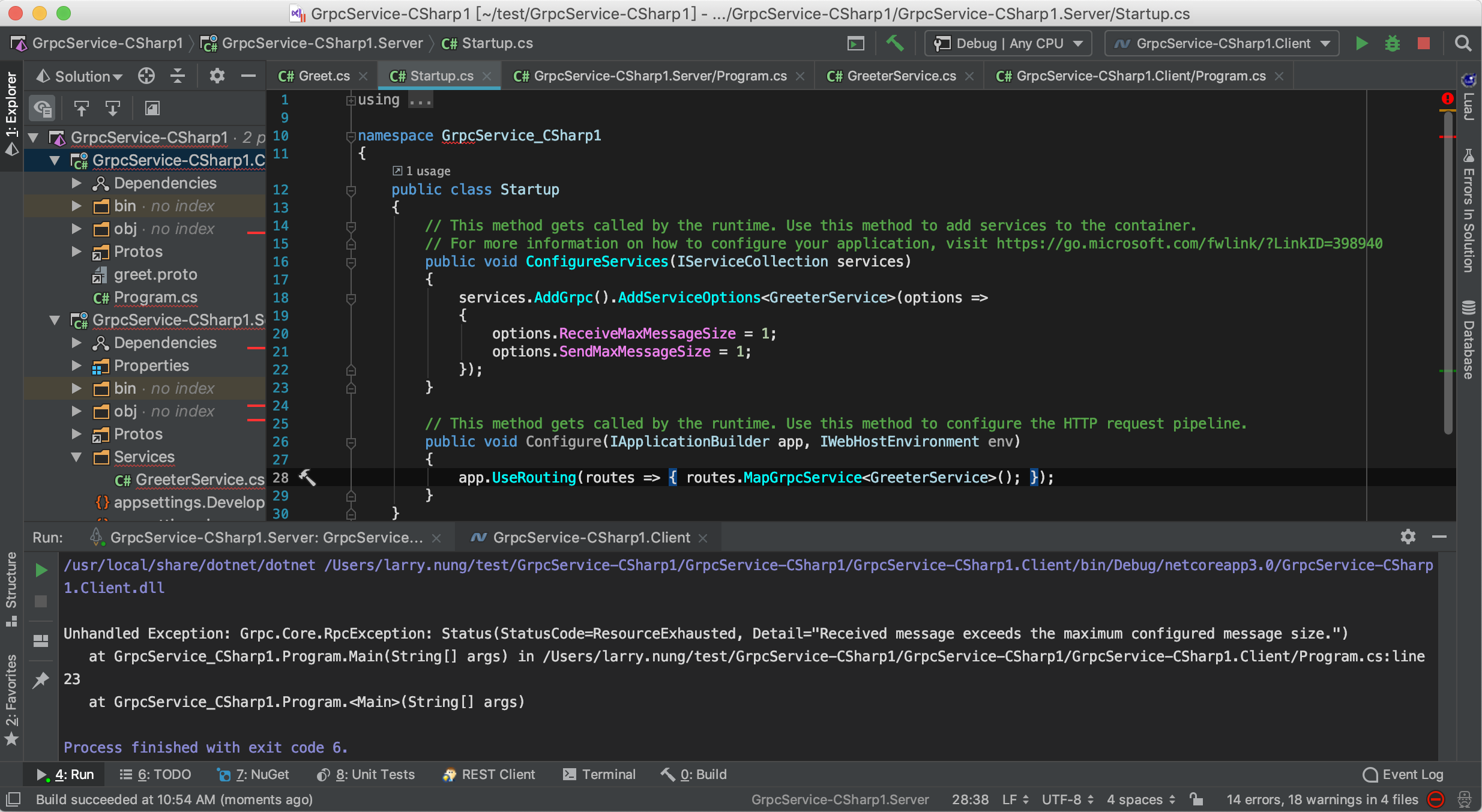Image resolution: width=1482 pixels, height=812 pixels.
Task: Click the upload arrow icon in explorer toolbar
Action: [x=81, y=109]
